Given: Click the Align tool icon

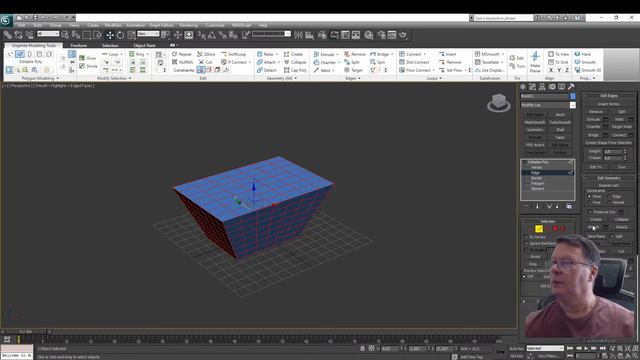Looking at the screenshot, I should [x=309, y=35].
